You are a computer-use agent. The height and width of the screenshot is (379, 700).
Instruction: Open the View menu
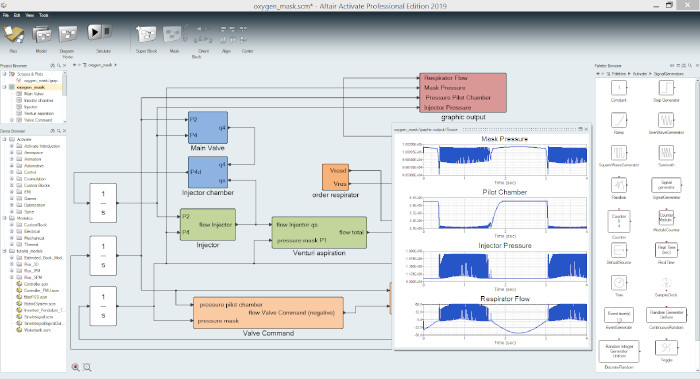pyautogui.click(x=30, y=15)
